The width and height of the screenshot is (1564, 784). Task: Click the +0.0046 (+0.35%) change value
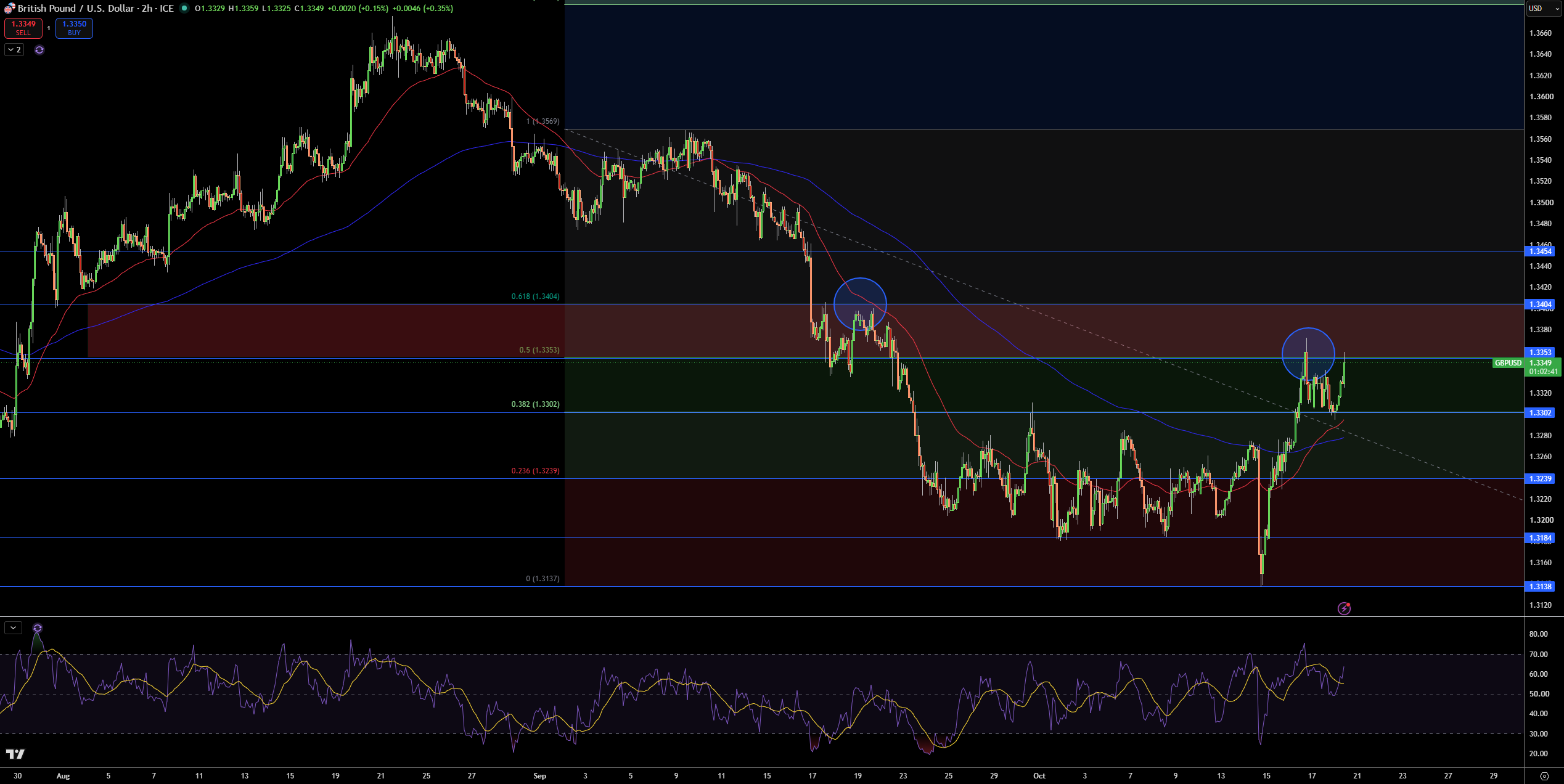pos(423,8)
